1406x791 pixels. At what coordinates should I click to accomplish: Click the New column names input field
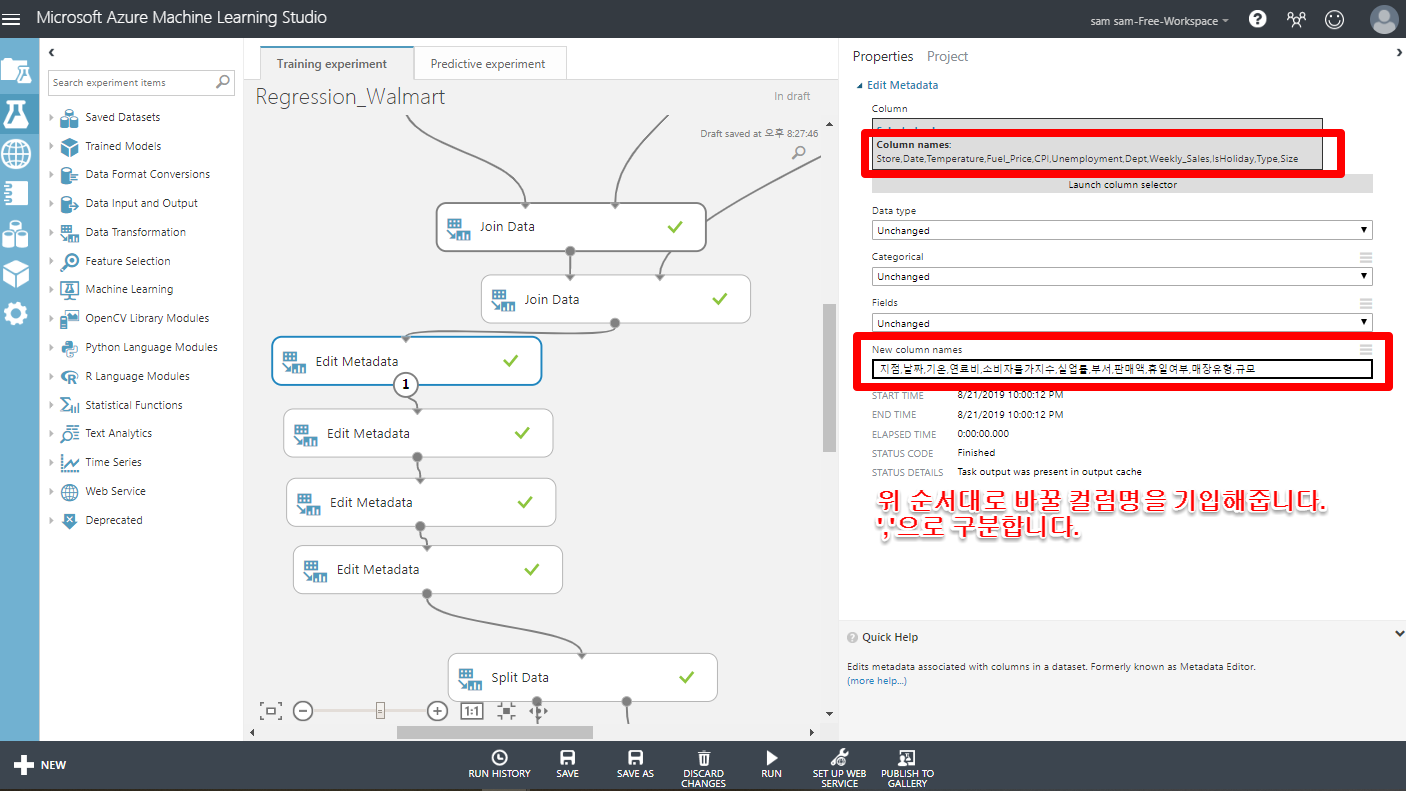point(1122,369)
